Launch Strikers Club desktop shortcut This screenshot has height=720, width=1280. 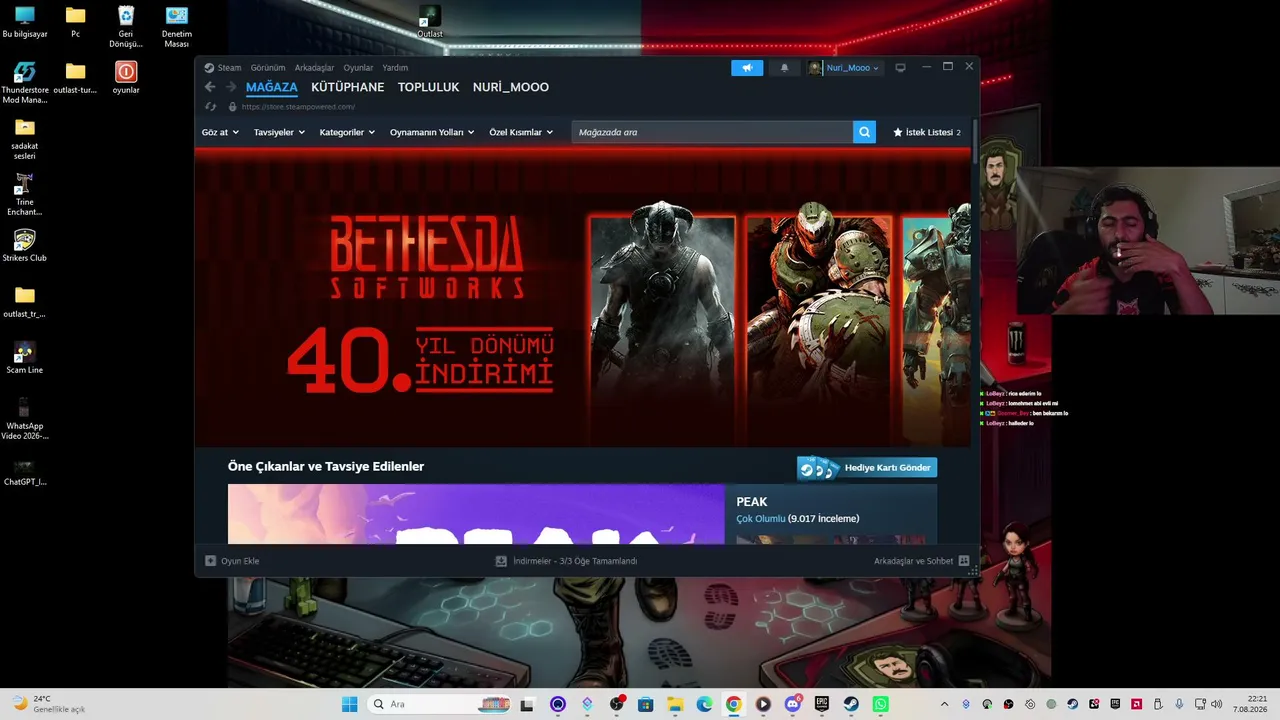click(x=25, y=246)
